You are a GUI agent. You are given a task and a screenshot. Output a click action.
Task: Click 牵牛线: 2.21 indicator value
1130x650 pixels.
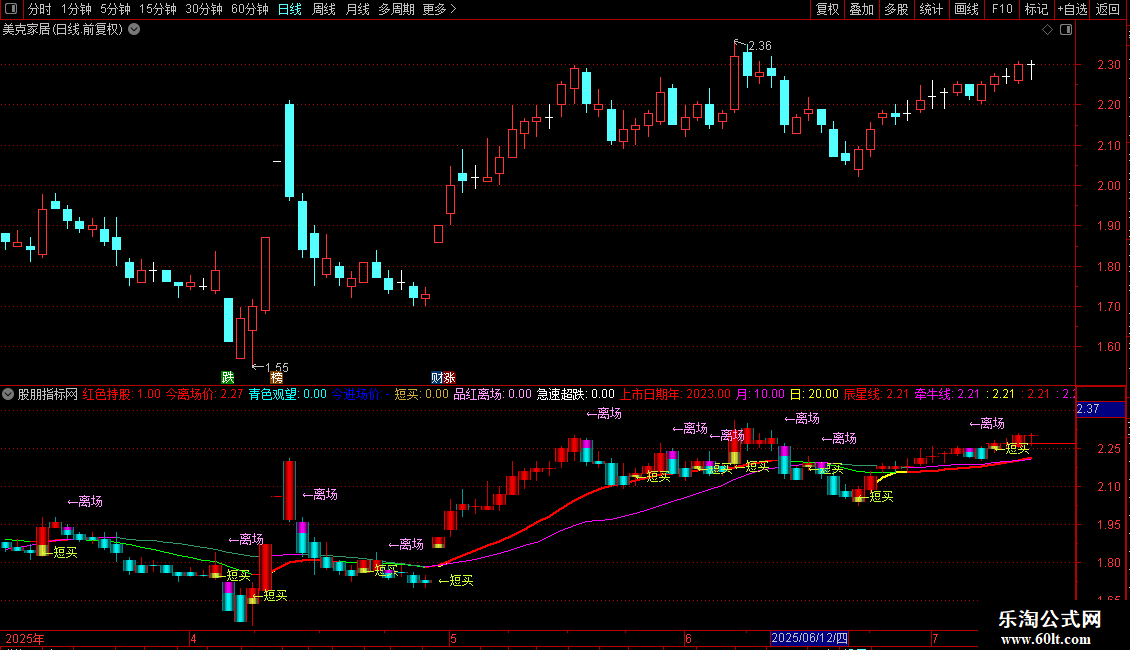point(948,394)
